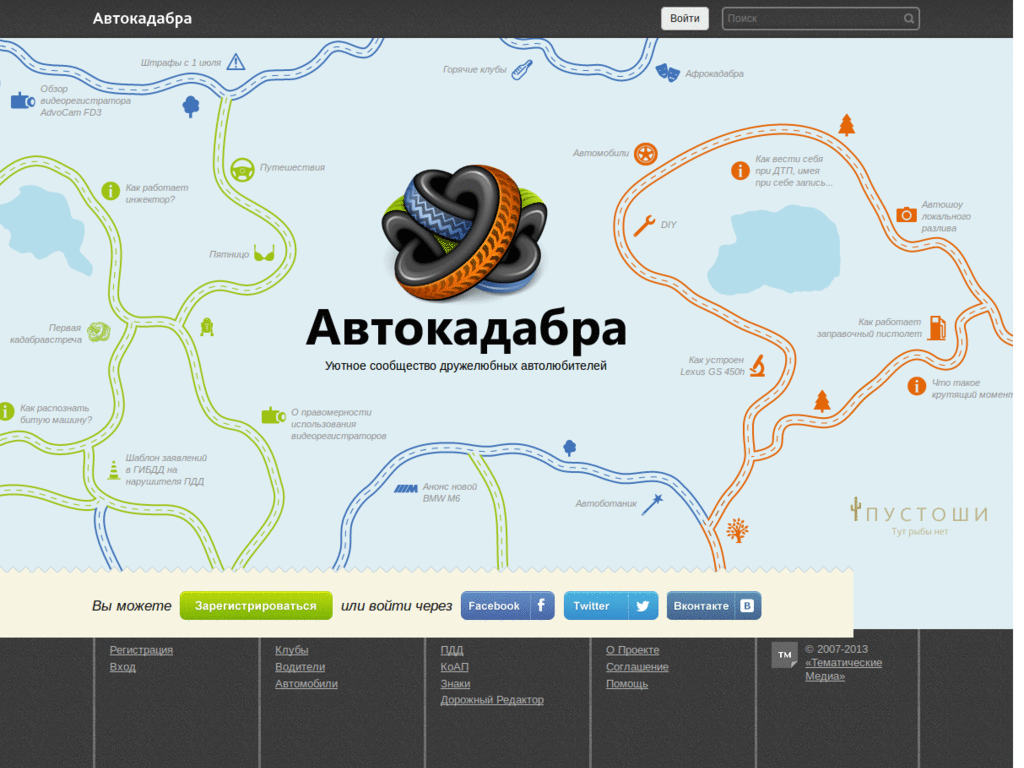Click the green Зарегистрироваться button
Viewport: 1024px width, 768px height.
(x=255, y=605)
